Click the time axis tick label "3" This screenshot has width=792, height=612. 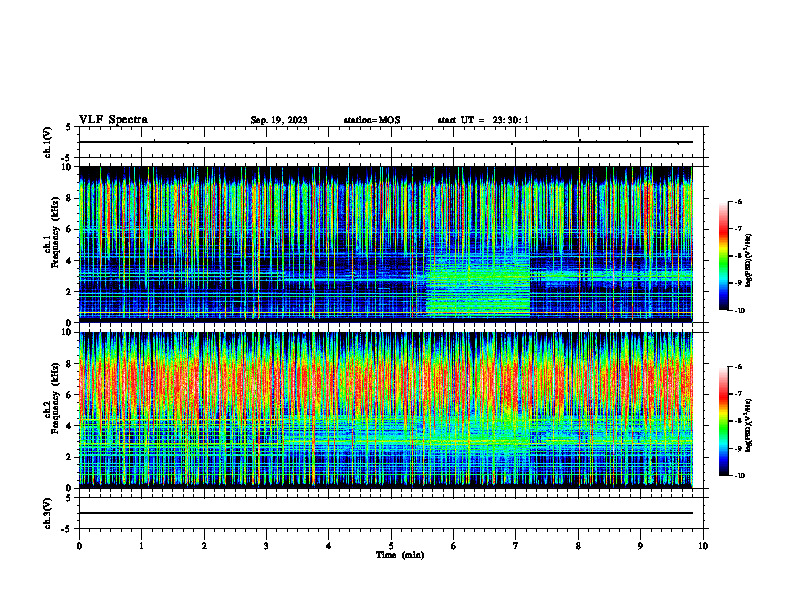[266, 546]
